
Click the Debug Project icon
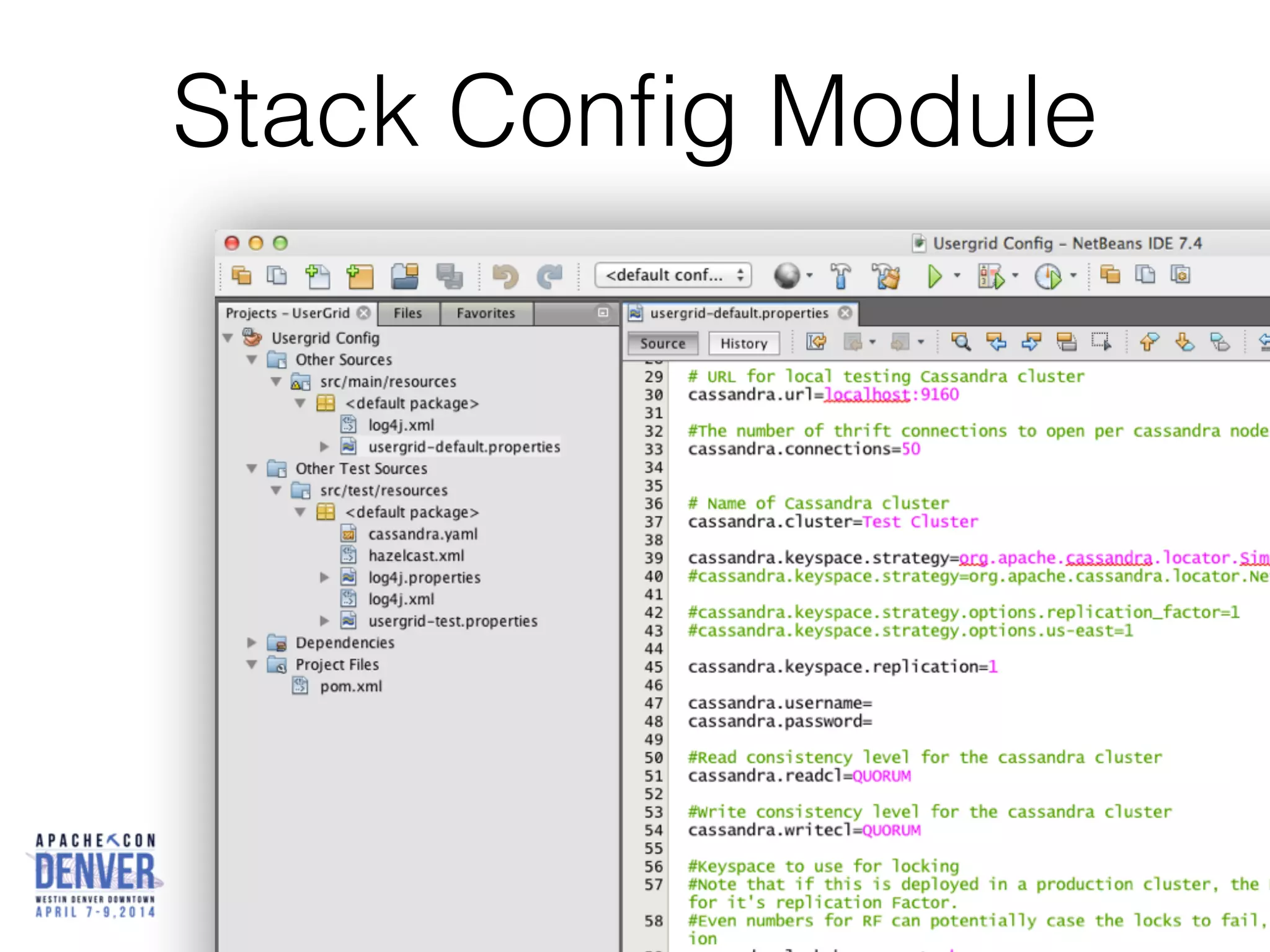991,276
